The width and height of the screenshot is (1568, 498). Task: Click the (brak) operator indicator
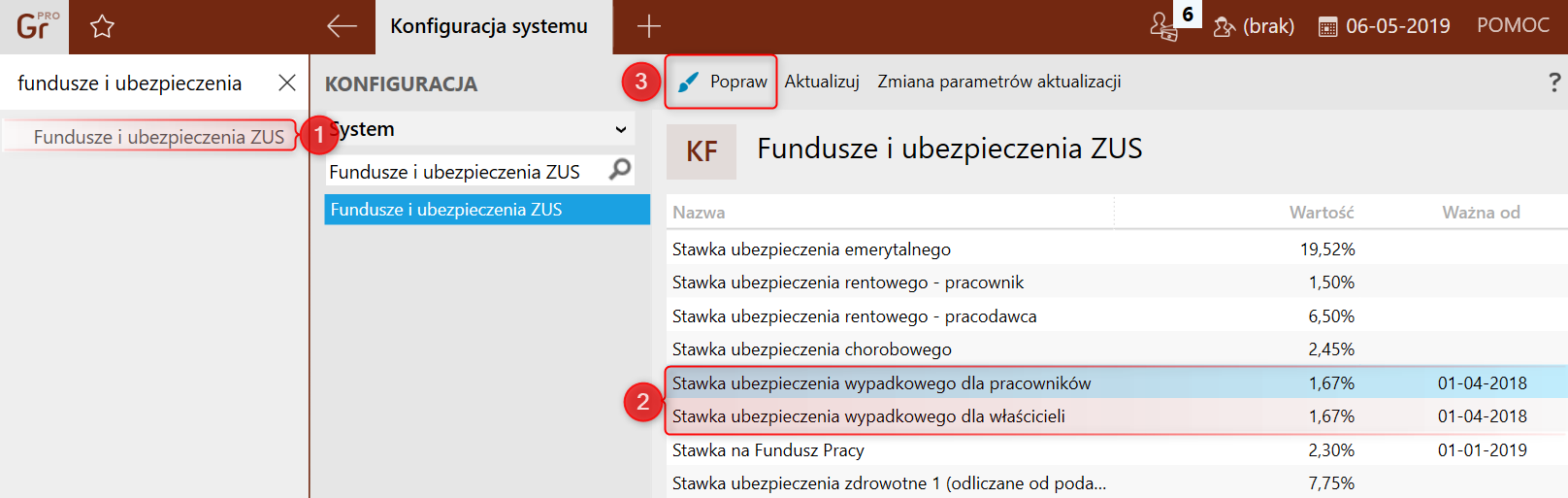1254,26
